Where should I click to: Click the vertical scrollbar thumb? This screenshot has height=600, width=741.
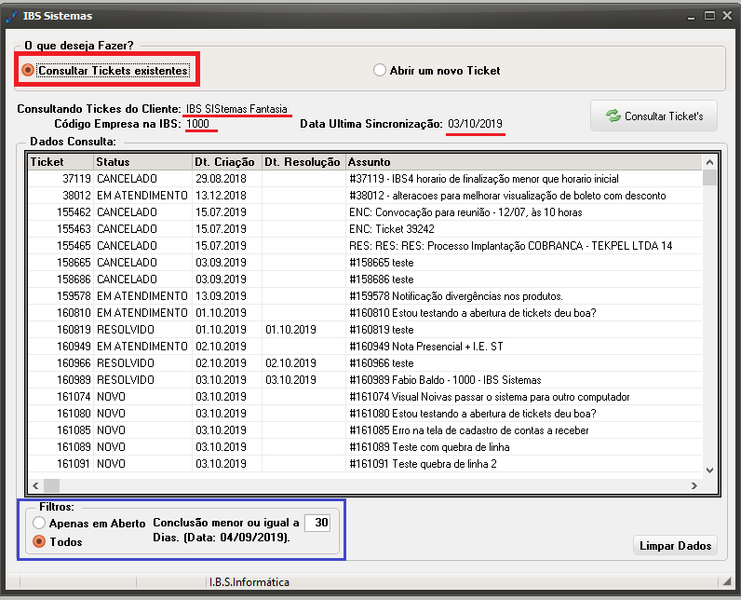709,178
